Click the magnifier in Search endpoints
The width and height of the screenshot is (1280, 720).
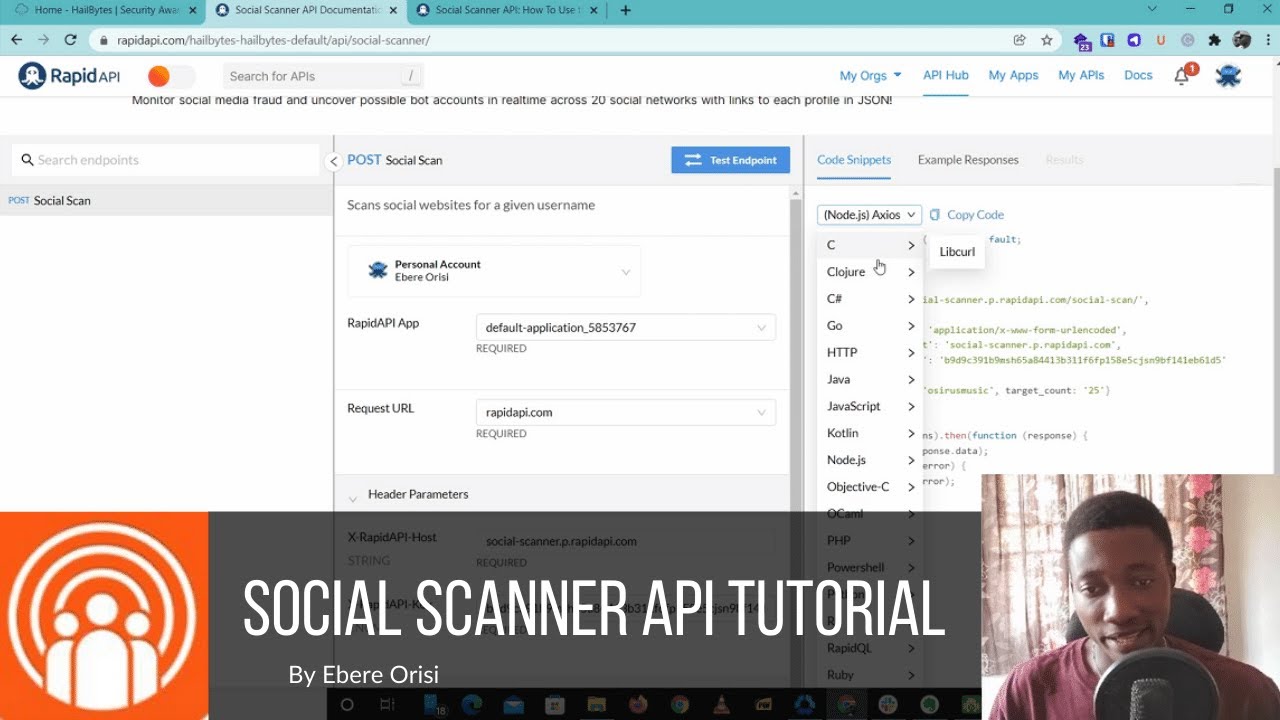pyautogui.click(x=28, y=160)
